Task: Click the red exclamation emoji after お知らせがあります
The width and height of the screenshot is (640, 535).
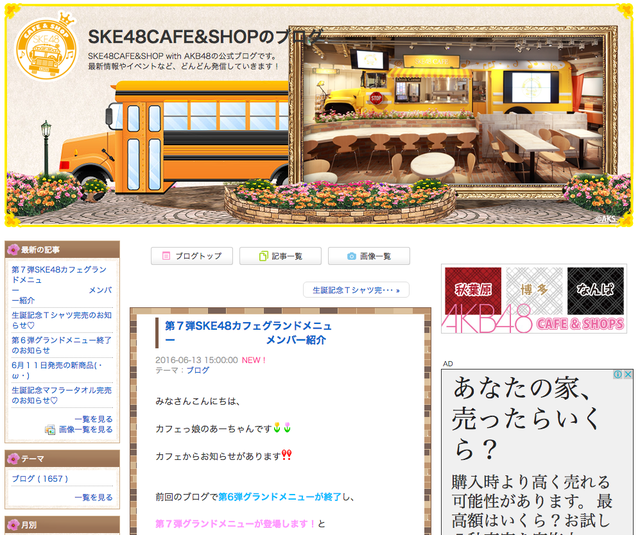Action: (287, 455)
